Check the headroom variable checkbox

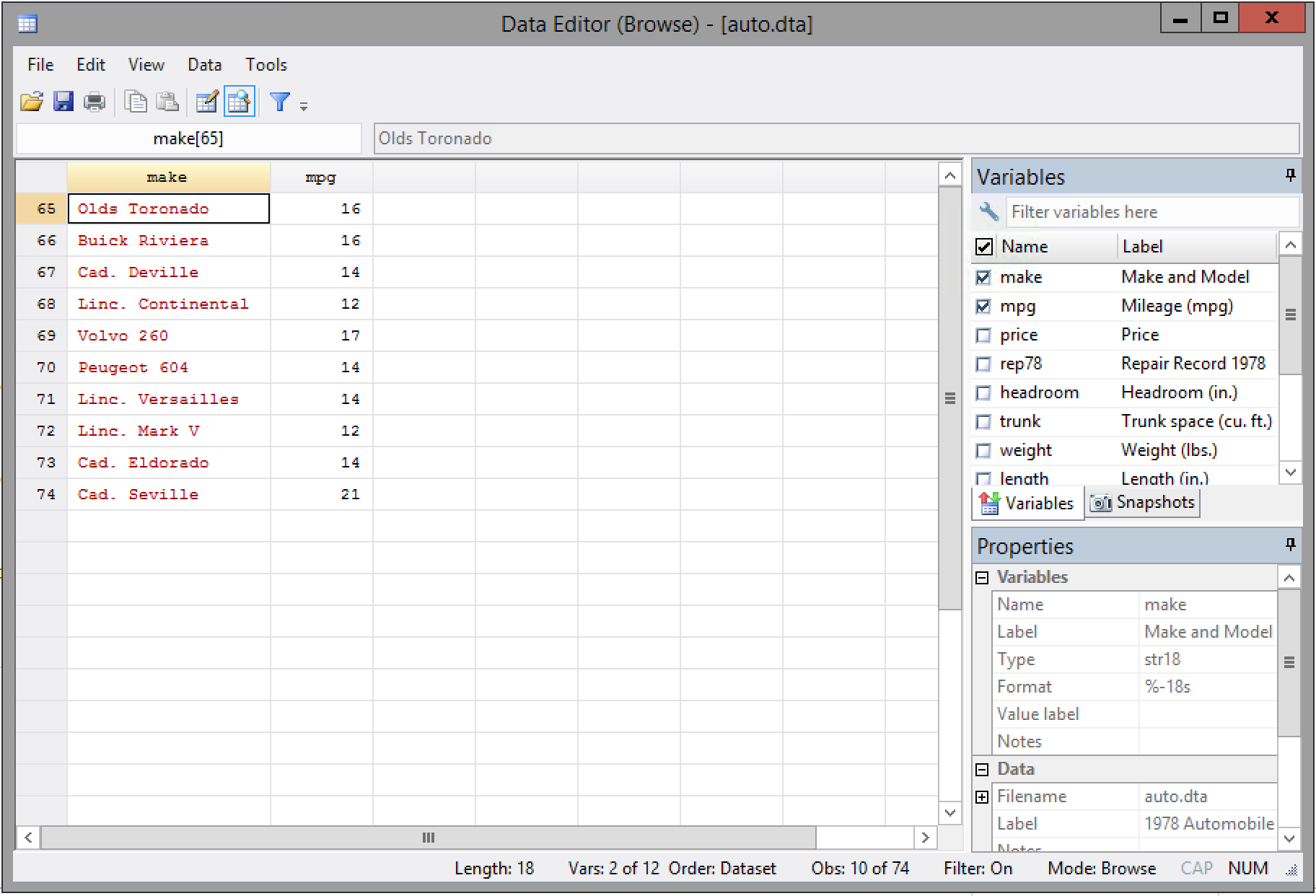click(983, 392)
